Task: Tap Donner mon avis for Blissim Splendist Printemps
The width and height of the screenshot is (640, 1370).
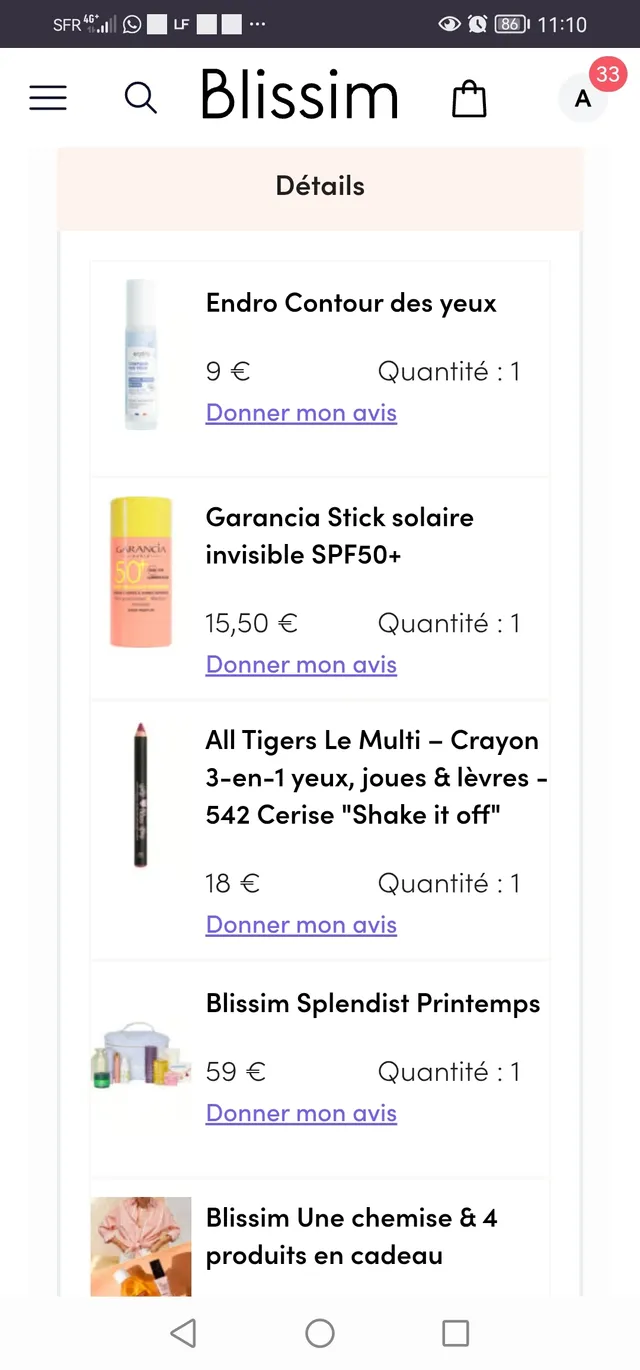Action: tap(301, 1113)
